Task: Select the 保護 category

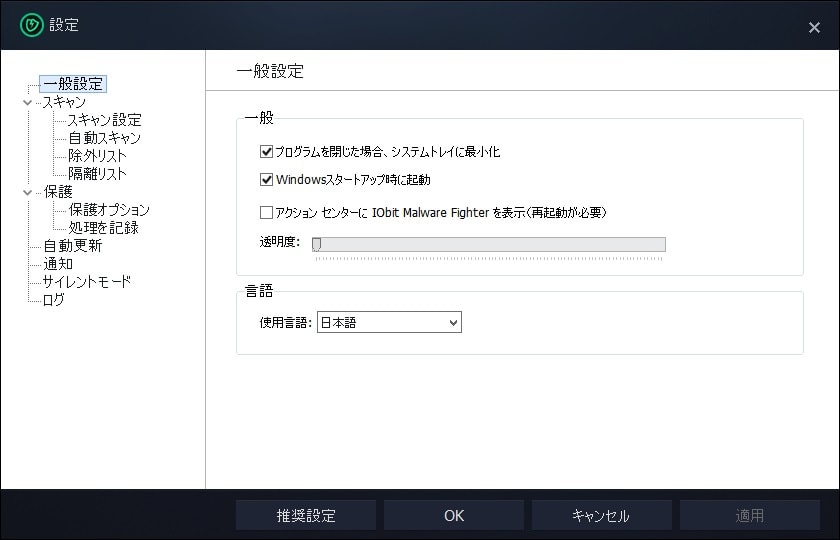Action: coord(58,192)
